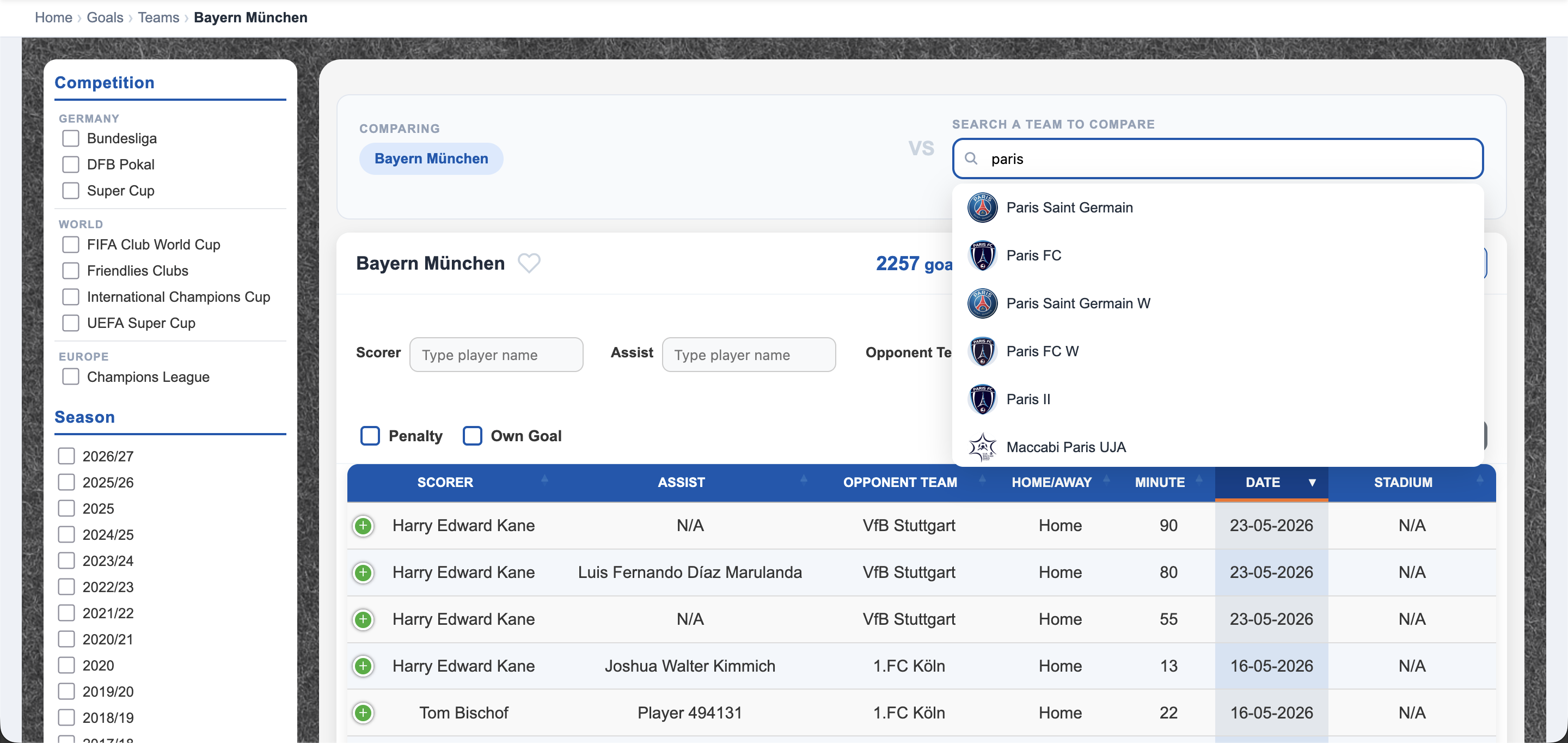Click the Maccabi Paris UJA crest
The height and width of the screenshot is (743, 1568).
pos(982,448)
